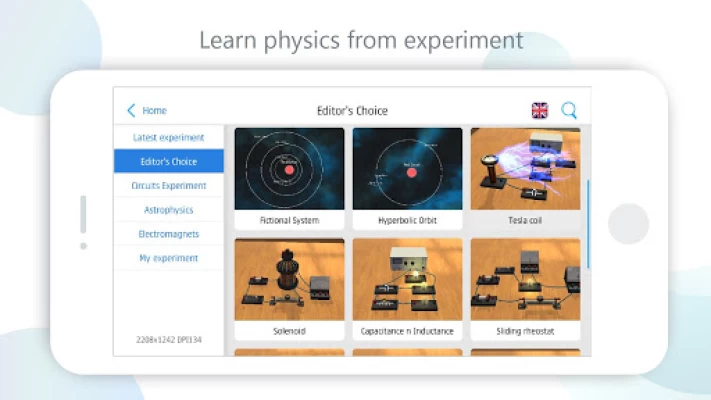This screenshot has height=400, width=711.
Task: Select the Editor's Choice sidebar item
Action: (168, 161)
